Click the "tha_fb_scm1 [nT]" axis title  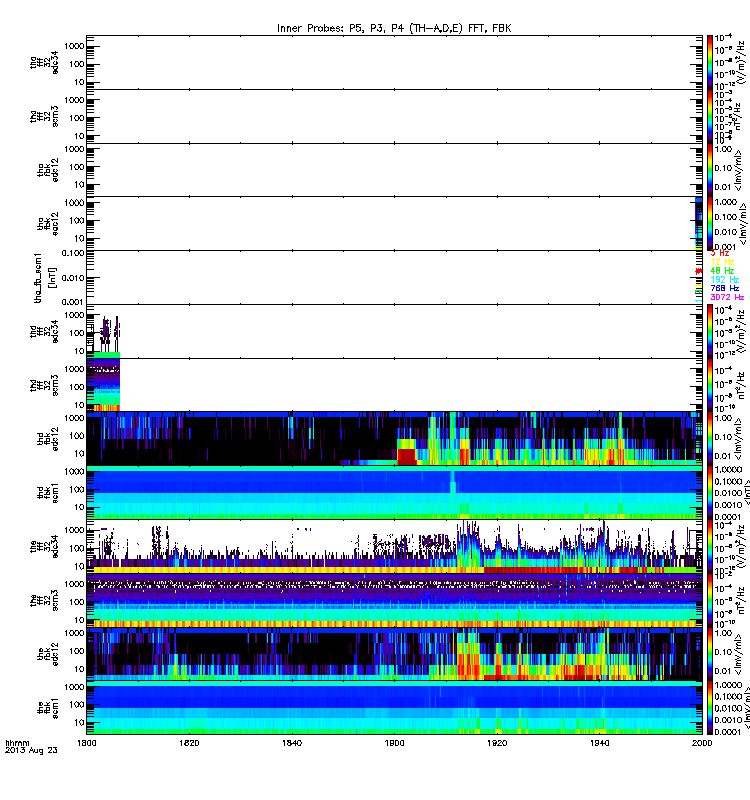point(44,278)
